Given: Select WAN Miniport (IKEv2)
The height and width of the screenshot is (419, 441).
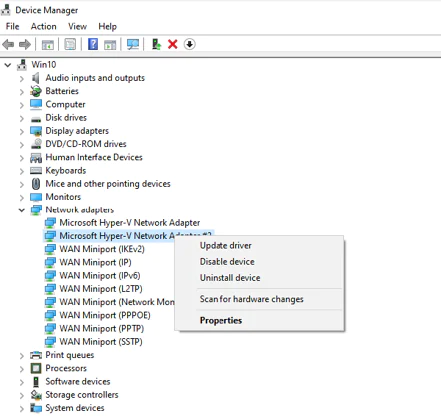Looking at the screenshot, I should click(102, 249).
